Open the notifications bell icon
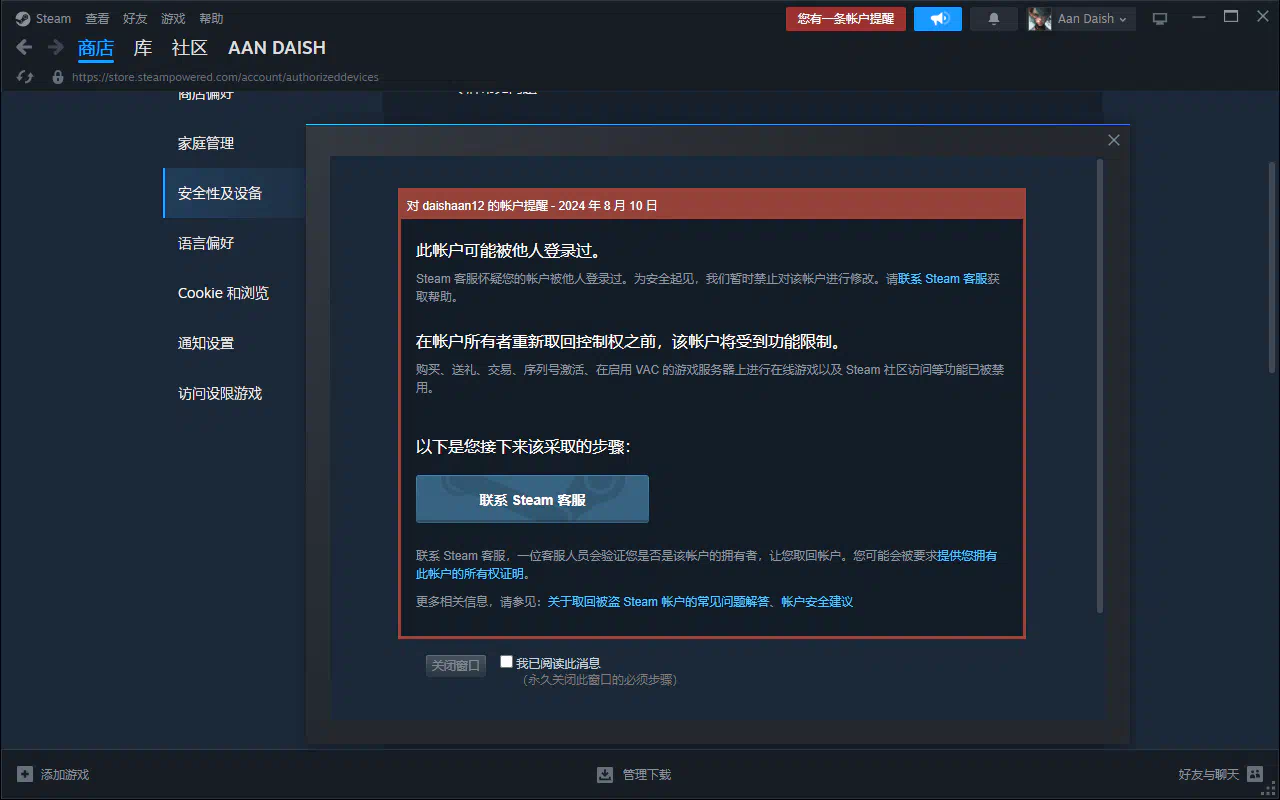This screenshot has width=1280, height=800. tap(994, 19)
